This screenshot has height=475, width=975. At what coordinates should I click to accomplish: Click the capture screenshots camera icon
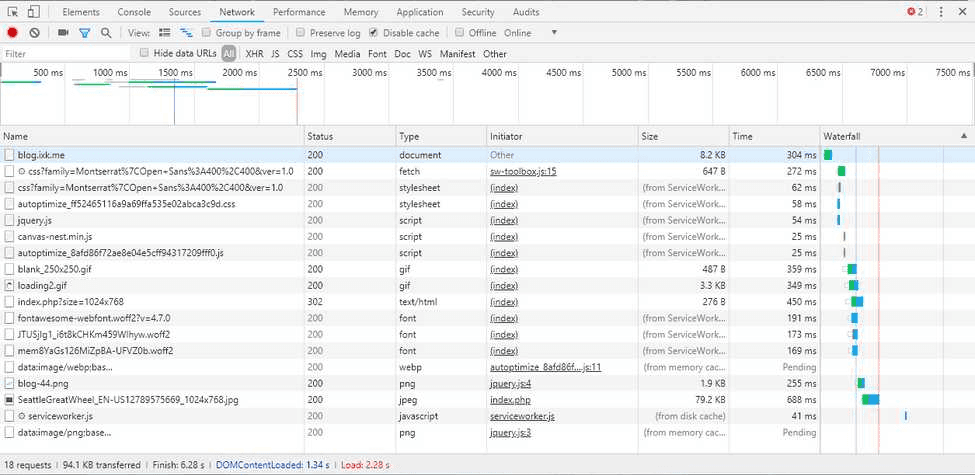64,33
